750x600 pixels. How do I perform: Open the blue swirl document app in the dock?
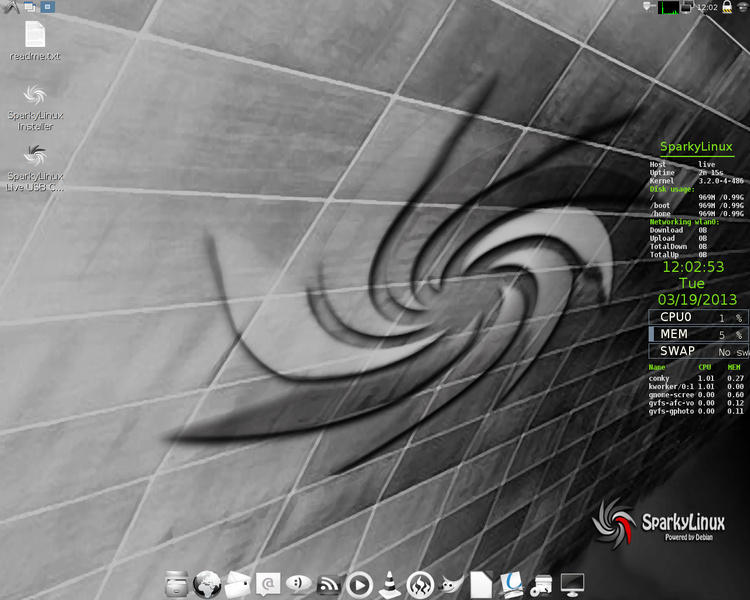pos(511,584)
